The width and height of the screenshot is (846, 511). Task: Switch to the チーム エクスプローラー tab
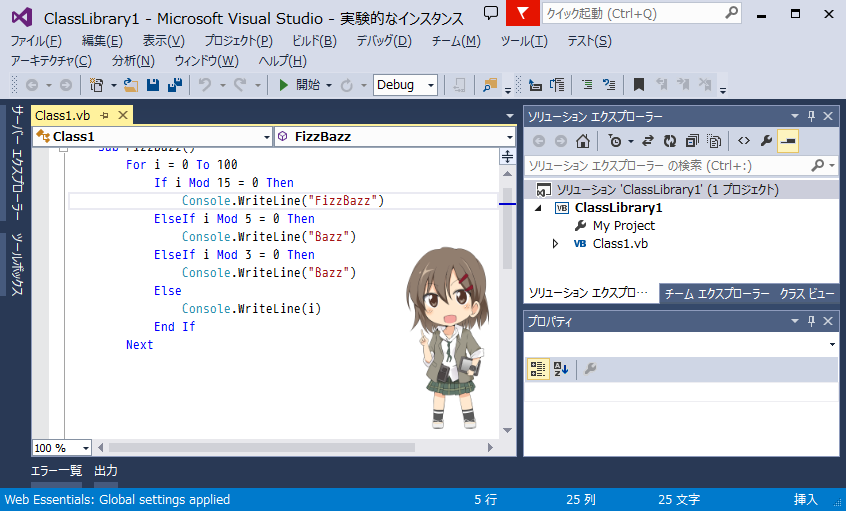717,294
